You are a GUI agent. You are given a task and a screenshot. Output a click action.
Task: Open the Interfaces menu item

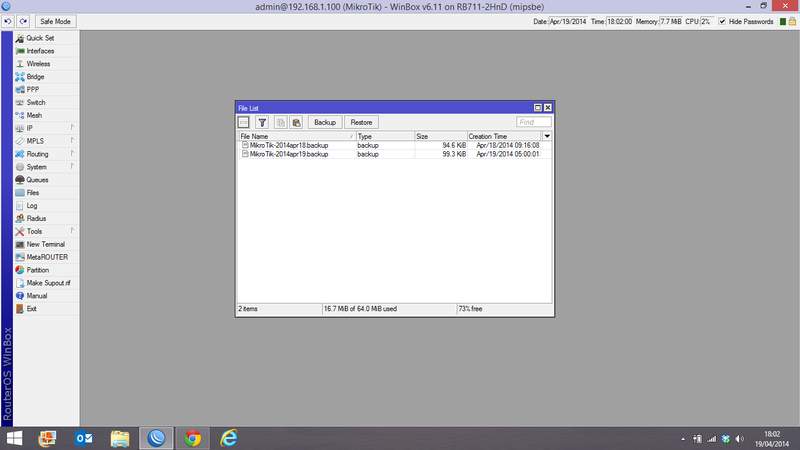tap(40, 51)
